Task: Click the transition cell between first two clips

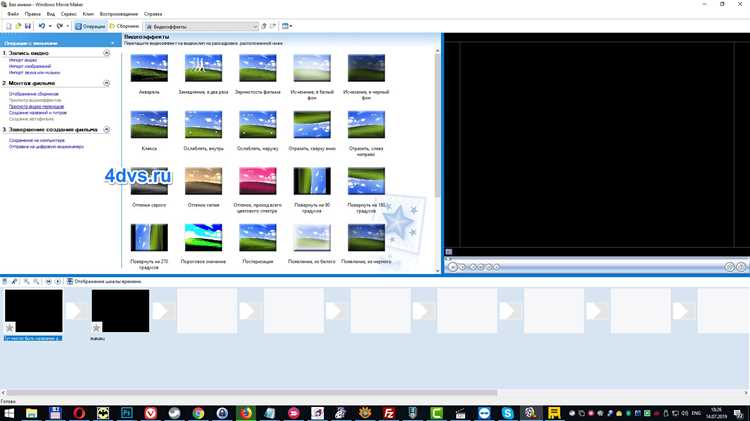Action: 77,311
